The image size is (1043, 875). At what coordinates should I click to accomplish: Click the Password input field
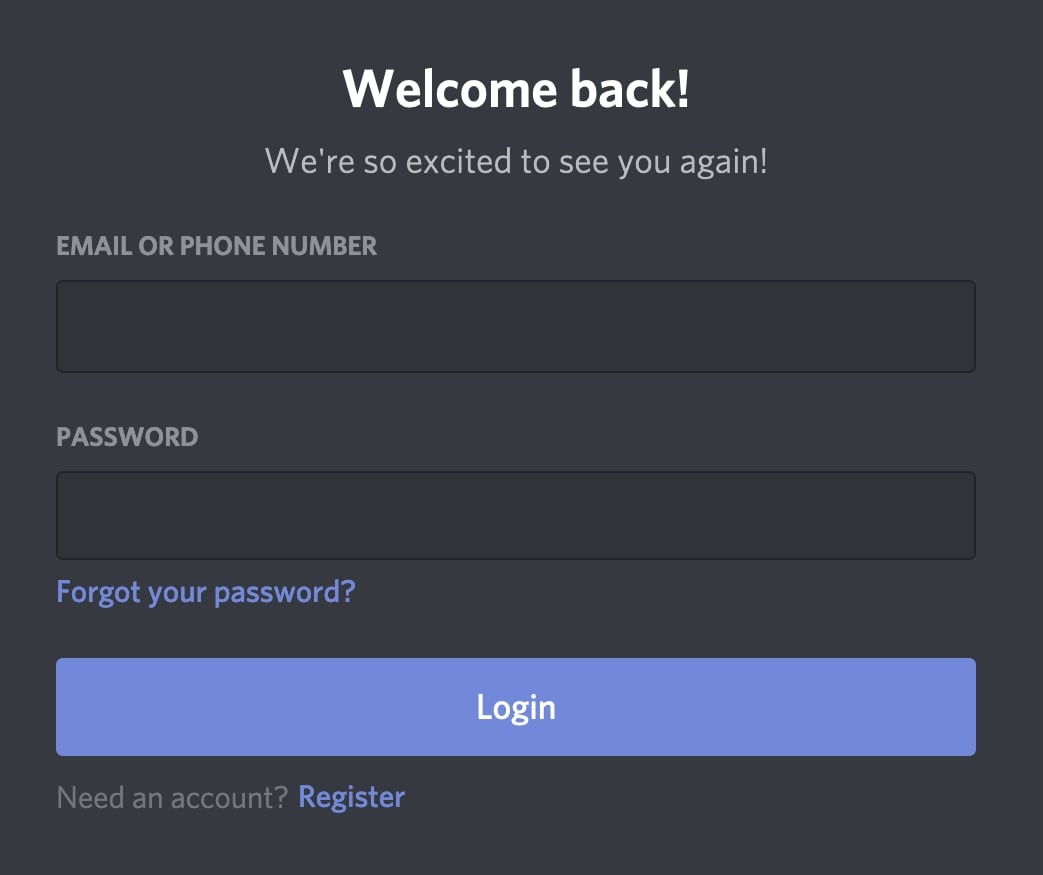(x=515, y=516)
